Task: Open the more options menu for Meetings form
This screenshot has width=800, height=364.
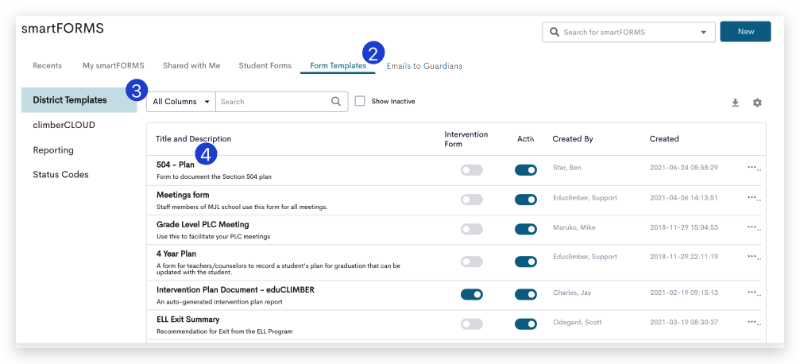Action: [x=754, y=198]
